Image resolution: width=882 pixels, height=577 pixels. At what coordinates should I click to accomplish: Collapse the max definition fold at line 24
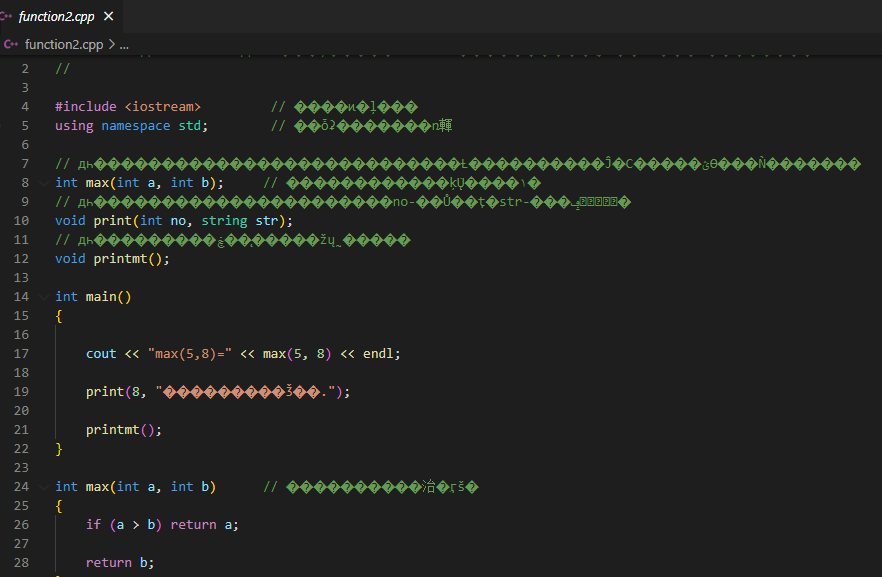pyautogui.click(x=44, y=487)
